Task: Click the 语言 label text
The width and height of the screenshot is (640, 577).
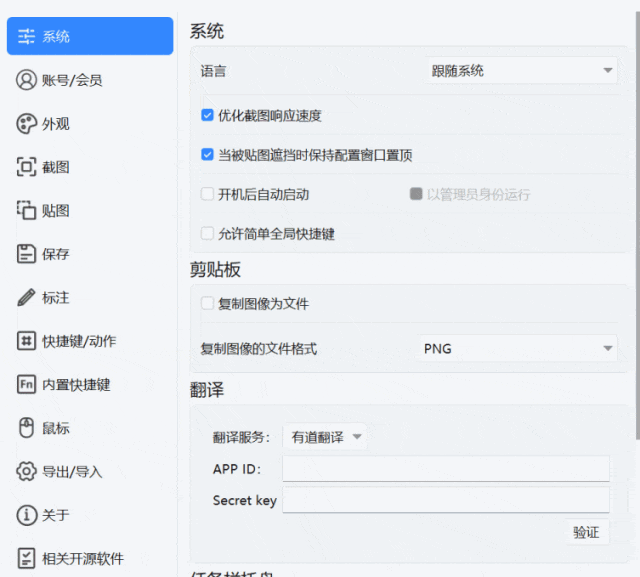Action: click(213, 71)
